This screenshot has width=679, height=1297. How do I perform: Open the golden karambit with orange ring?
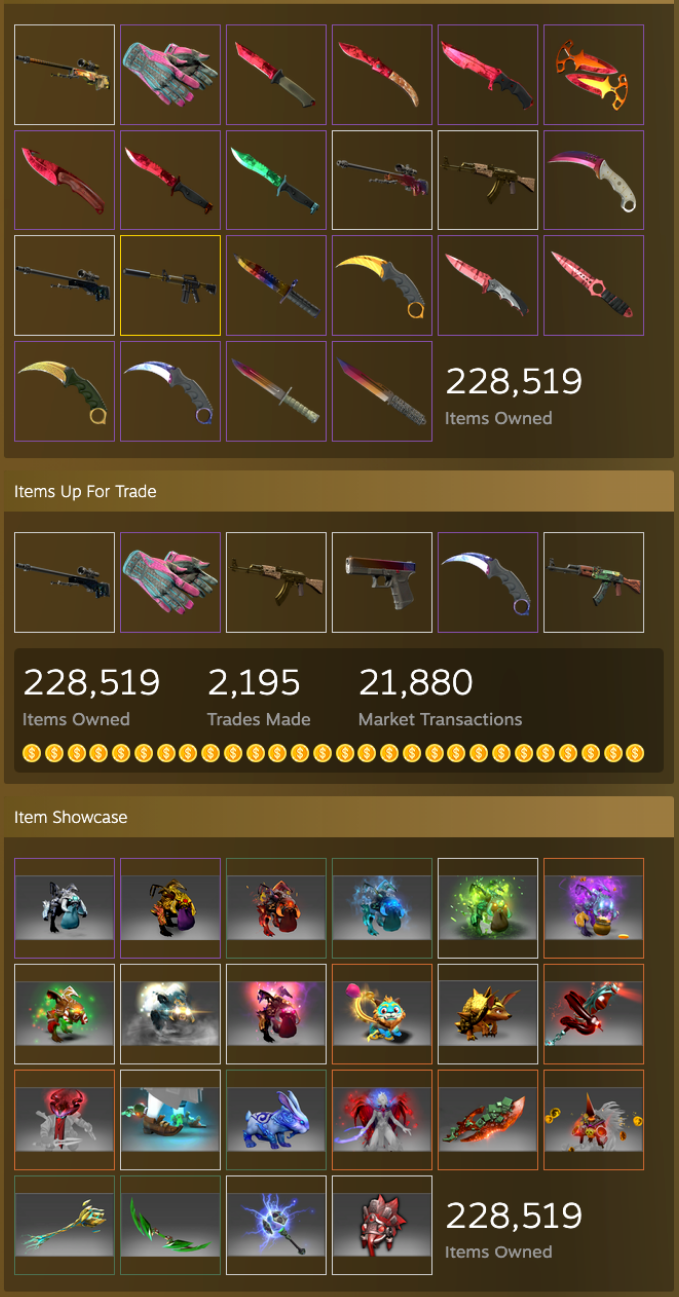[382, 285]
